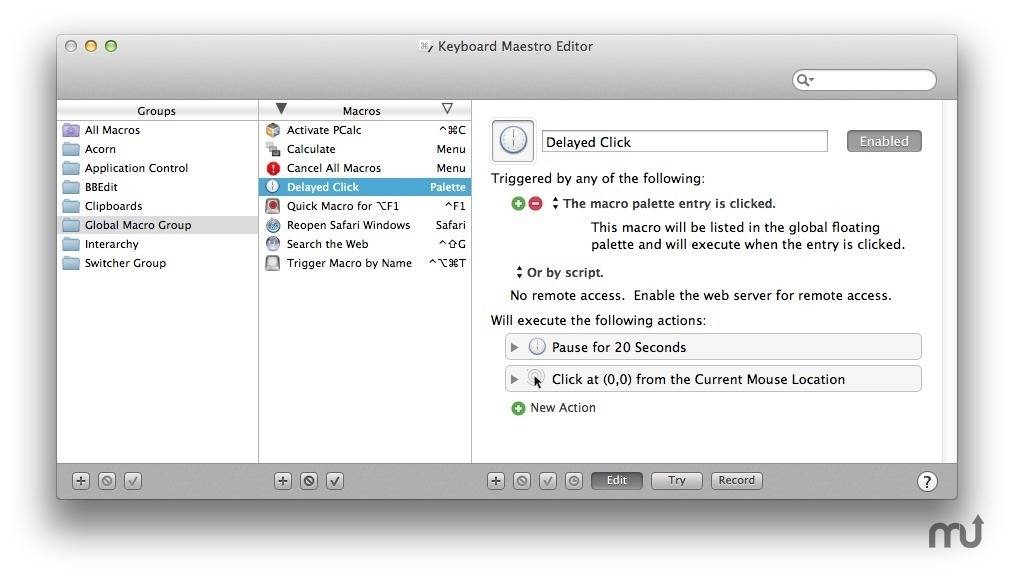Click the Record button
The height and width of the screenshot is (578, 1014).
(737, 480)
